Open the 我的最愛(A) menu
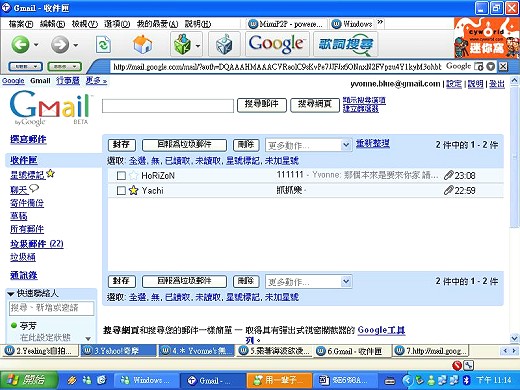The height and width of the screenshot is (390, 520). (157, 24)
